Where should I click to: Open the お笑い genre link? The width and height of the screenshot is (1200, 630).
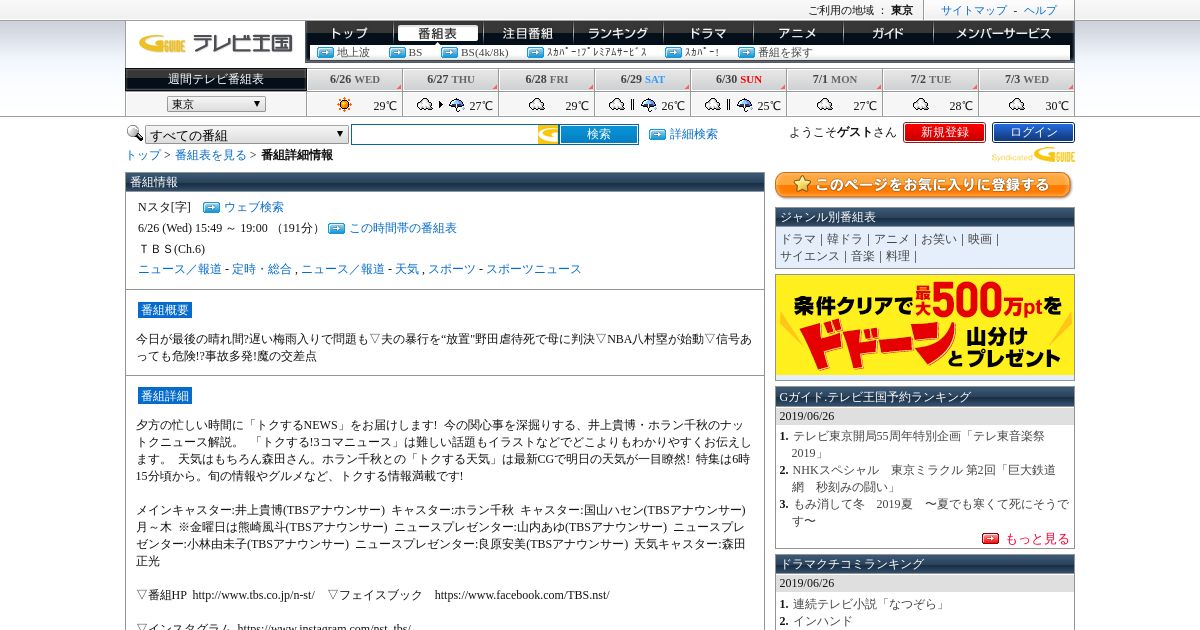point(939,239)
